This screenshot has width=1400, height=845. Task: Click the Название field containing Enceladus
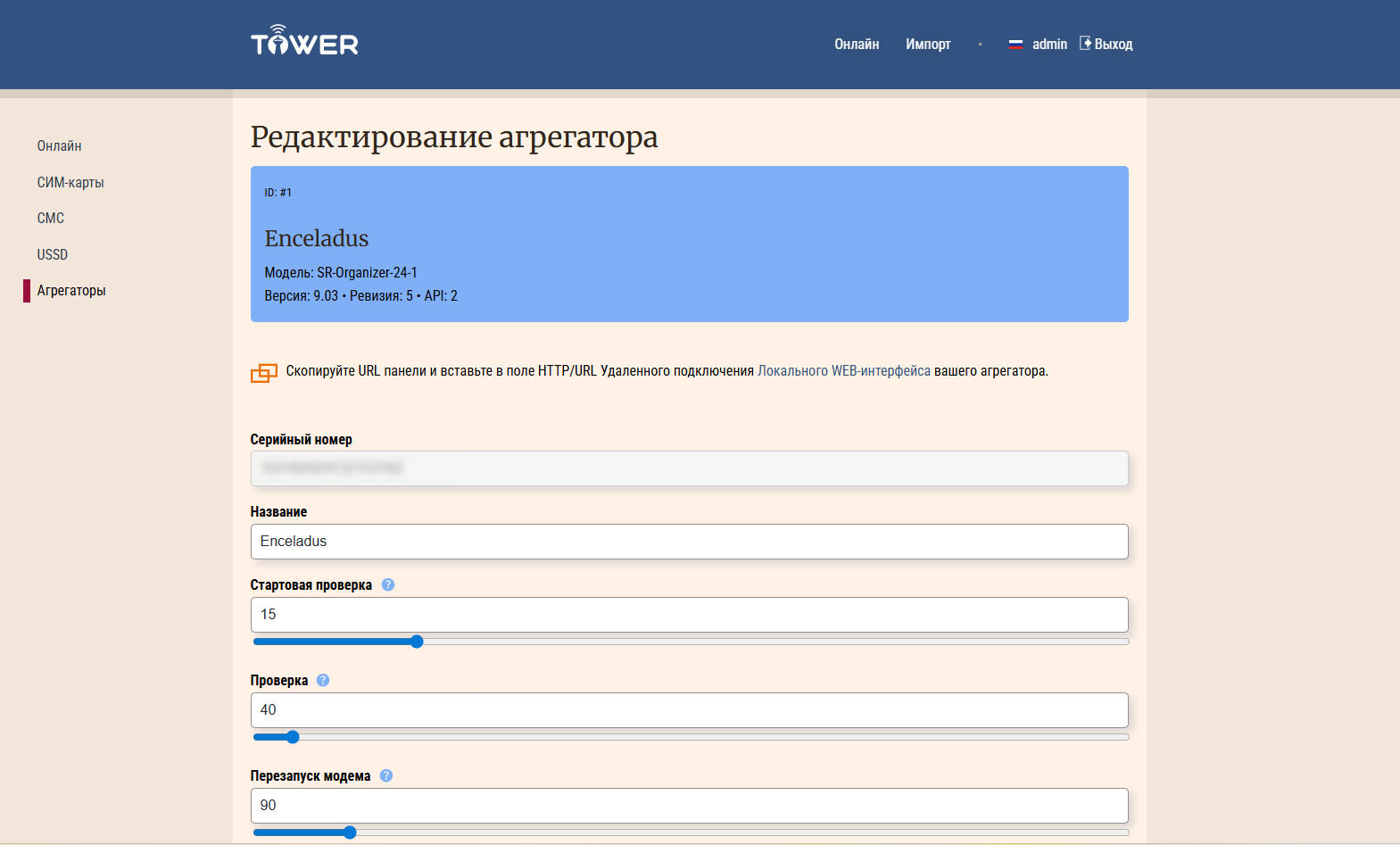tap(689, 542)
